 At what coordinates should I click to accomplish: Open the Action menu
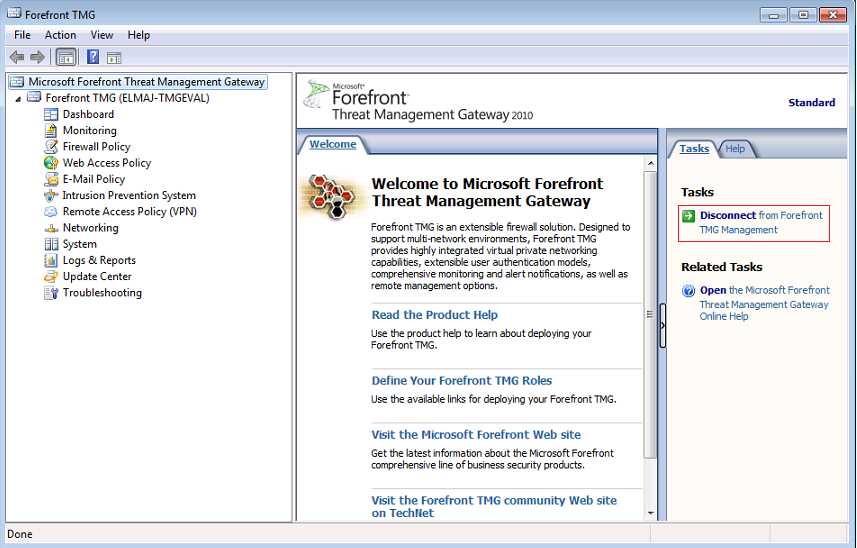click(x=60, y=35)
